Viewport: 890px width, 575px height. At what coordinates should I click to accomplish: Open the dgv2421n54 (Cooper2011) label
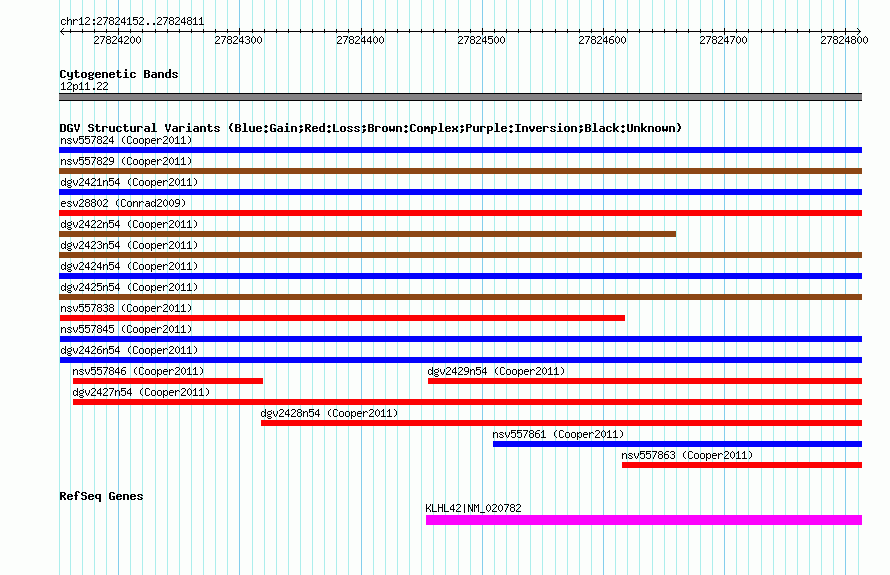129,182
